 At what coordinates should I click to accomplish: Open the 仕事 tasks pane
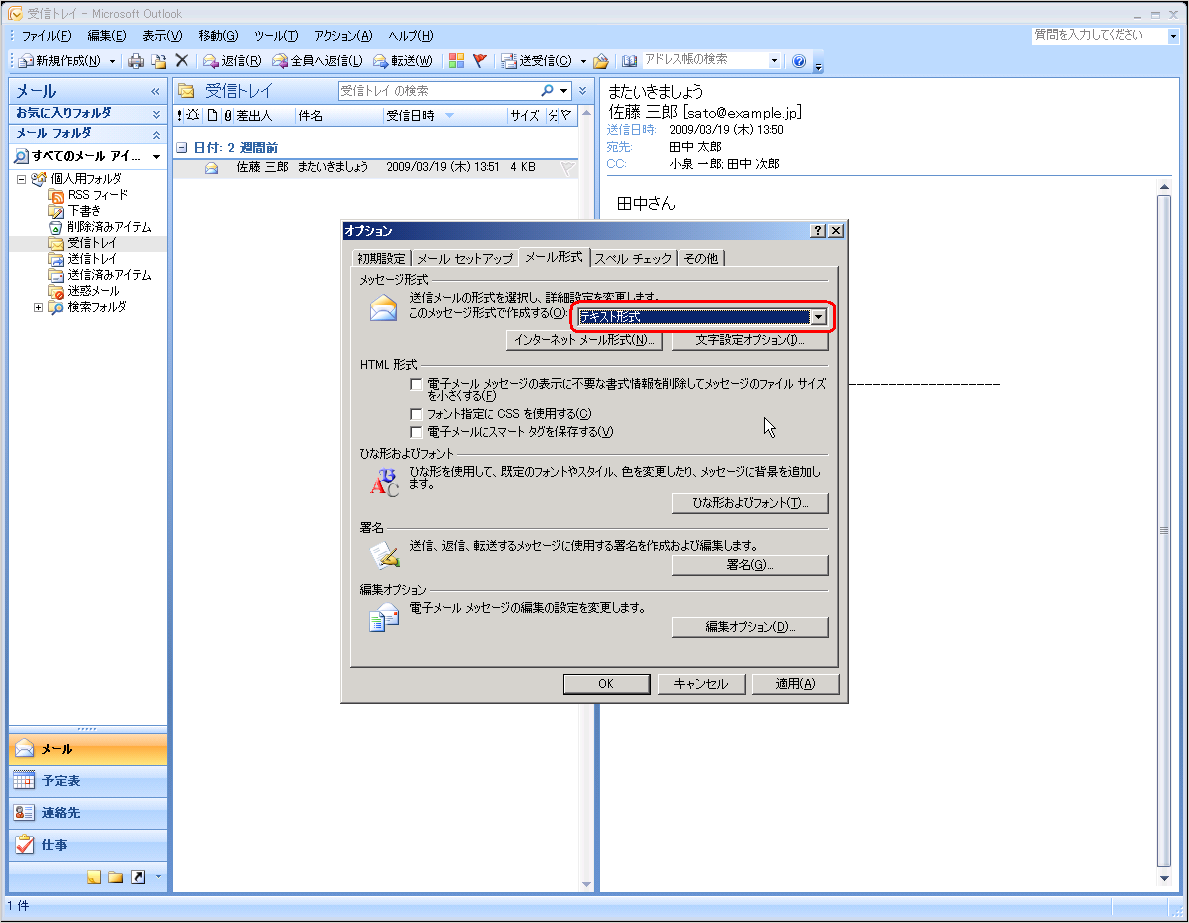87,844
